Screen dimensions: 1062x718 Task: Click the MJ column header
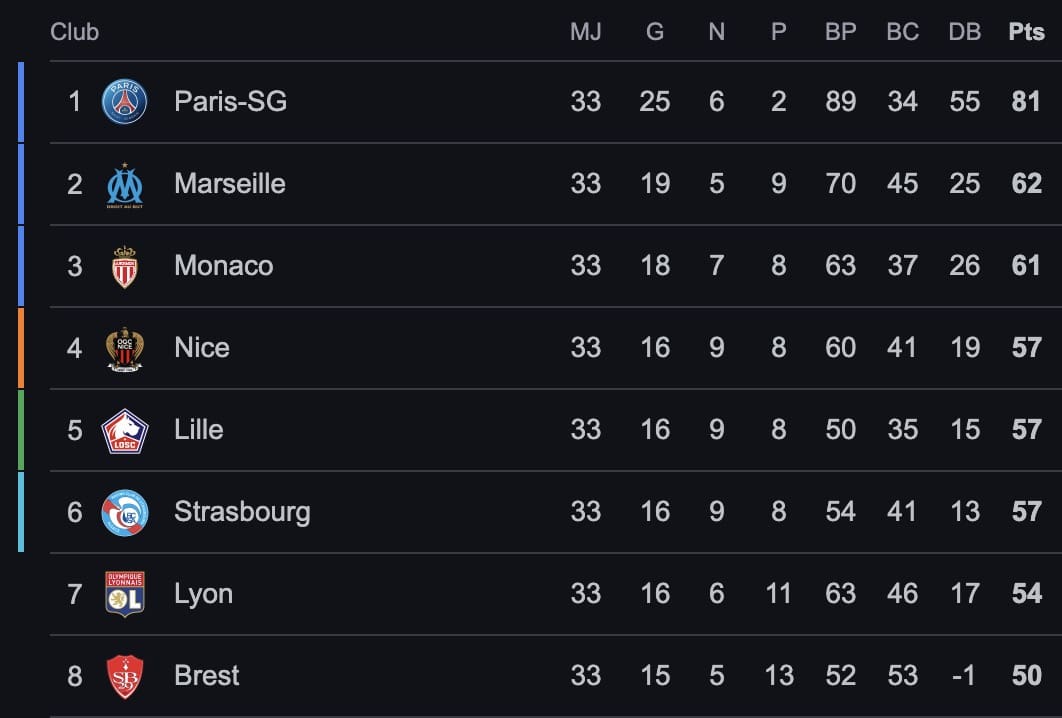click(585, 32)
